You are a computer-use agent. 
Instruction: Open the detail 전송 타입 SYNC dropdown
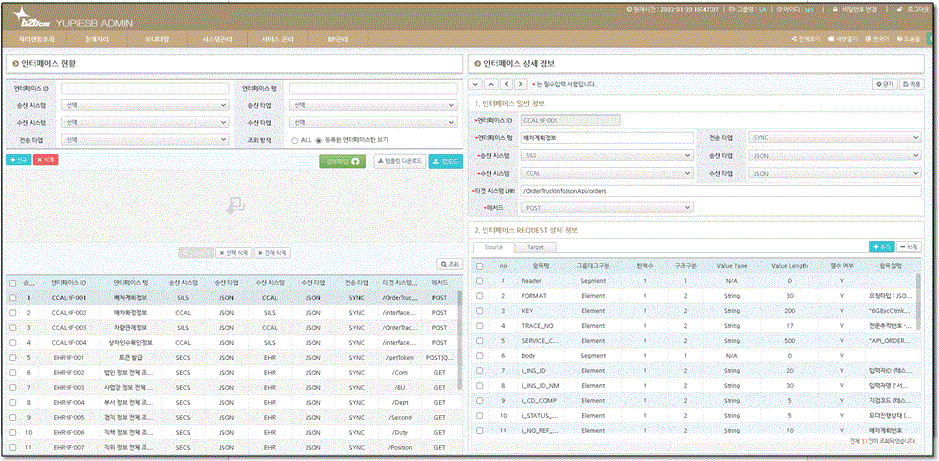[x=835, y=138]
